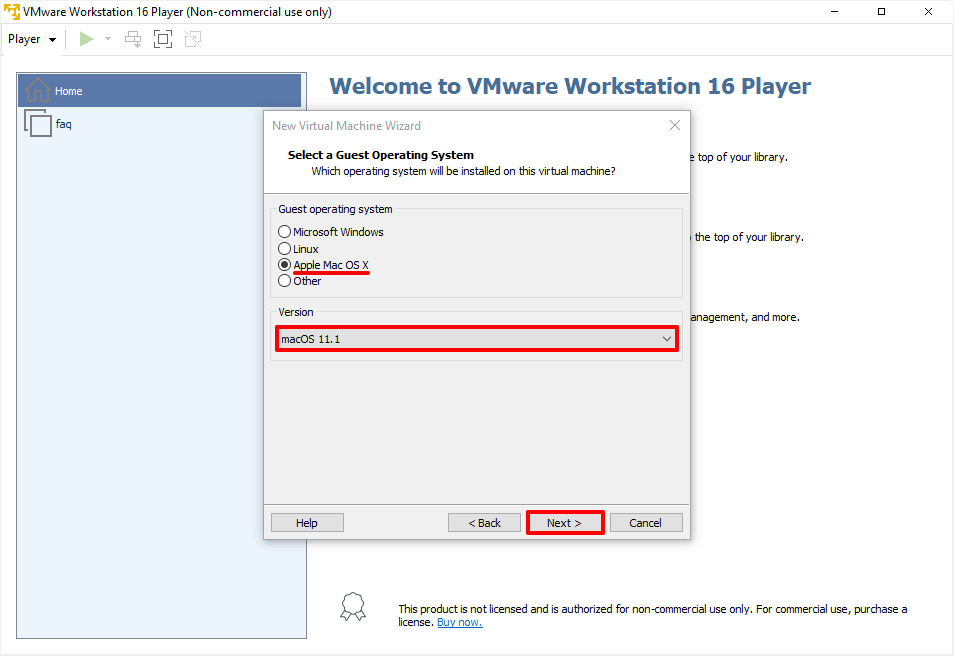Select Apple Mac OS X radio button
Viewport: 954px width, 656px height.
[x=285, y=265]
